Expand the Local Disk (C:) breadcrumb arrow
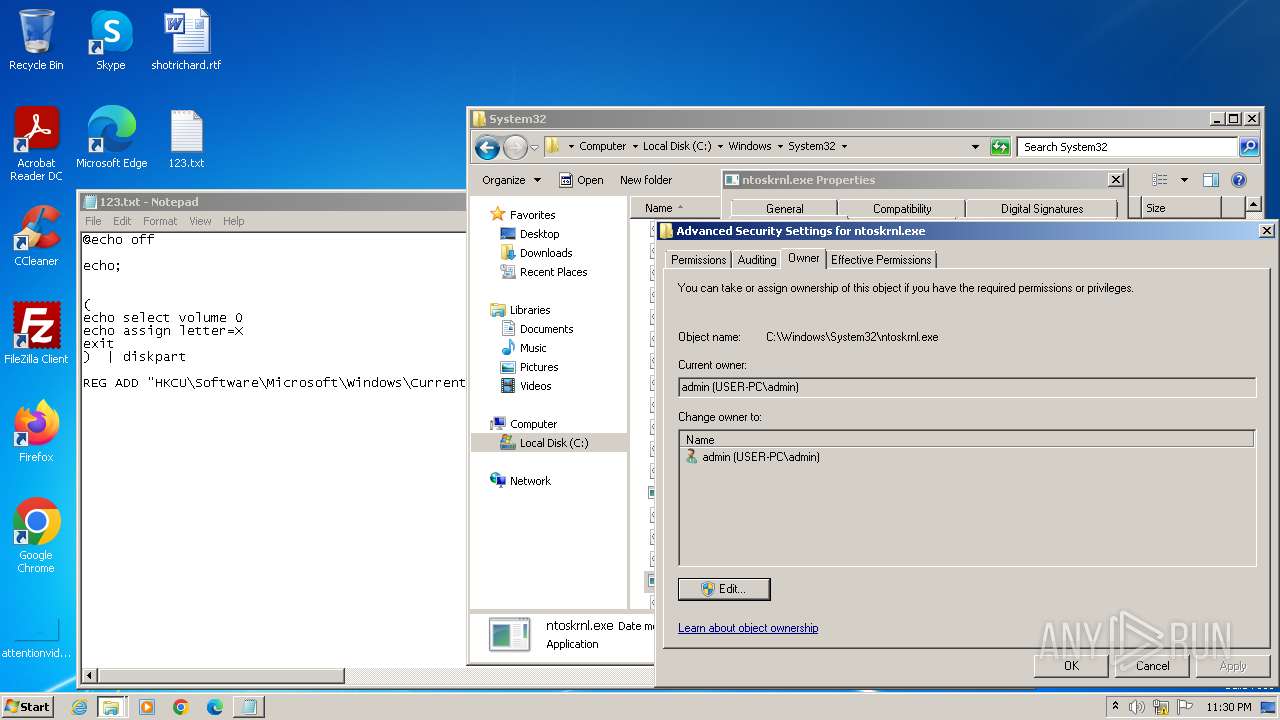Viewport: 1280px width, 720px height. click(x=720, y=146)
